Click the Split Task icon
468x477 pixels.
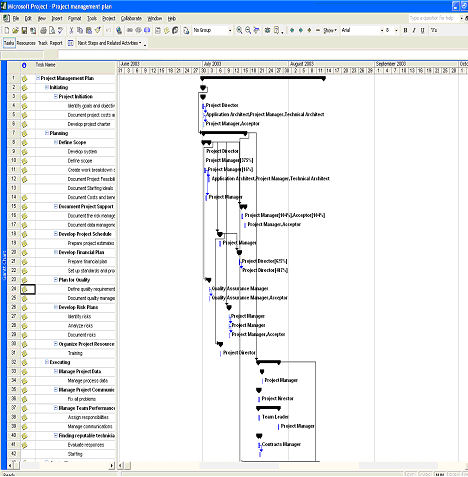tap(147, 30)
